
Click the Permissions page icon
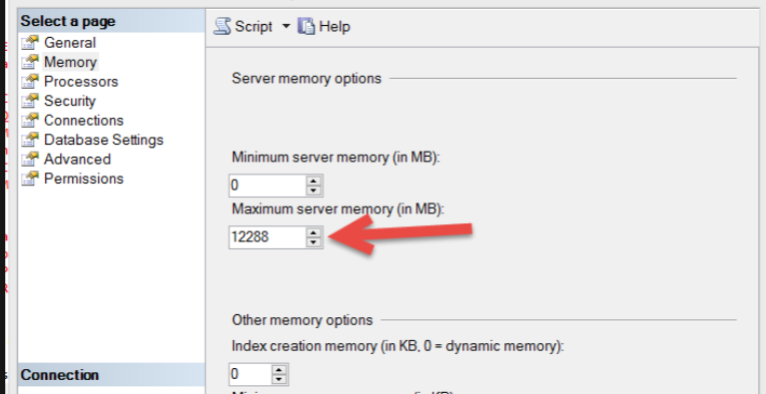click(x=30, y=179)
